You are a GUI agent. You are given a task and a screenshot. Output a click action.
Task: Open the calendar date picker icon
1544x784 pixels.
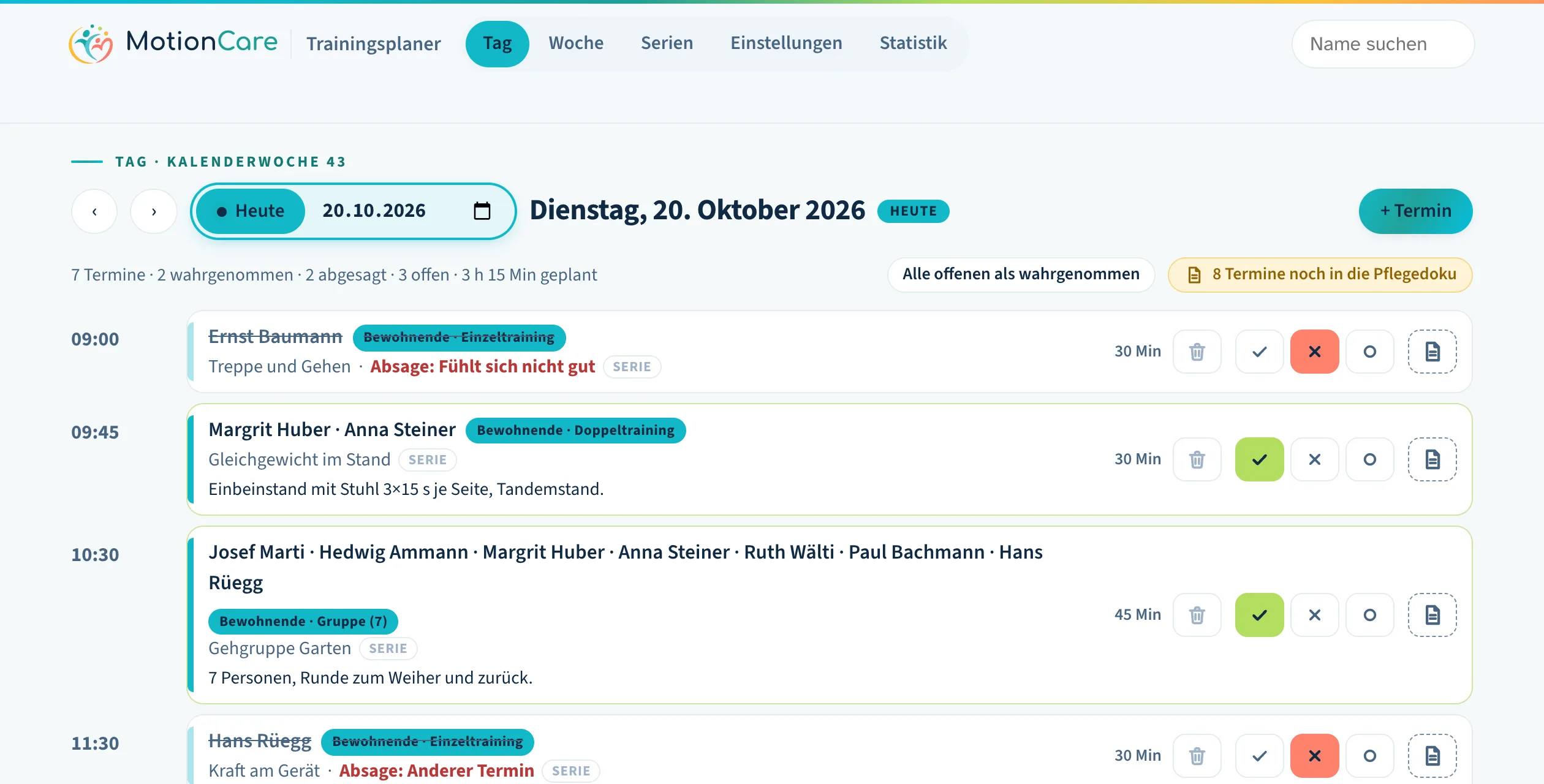tap(482, 211)
